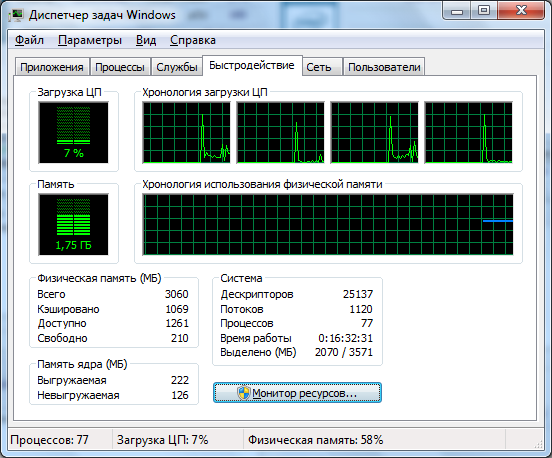Viewport: 552px width, 458px height.
Task: Select the Быстродействие tab
Action: (x=252, y=65)
